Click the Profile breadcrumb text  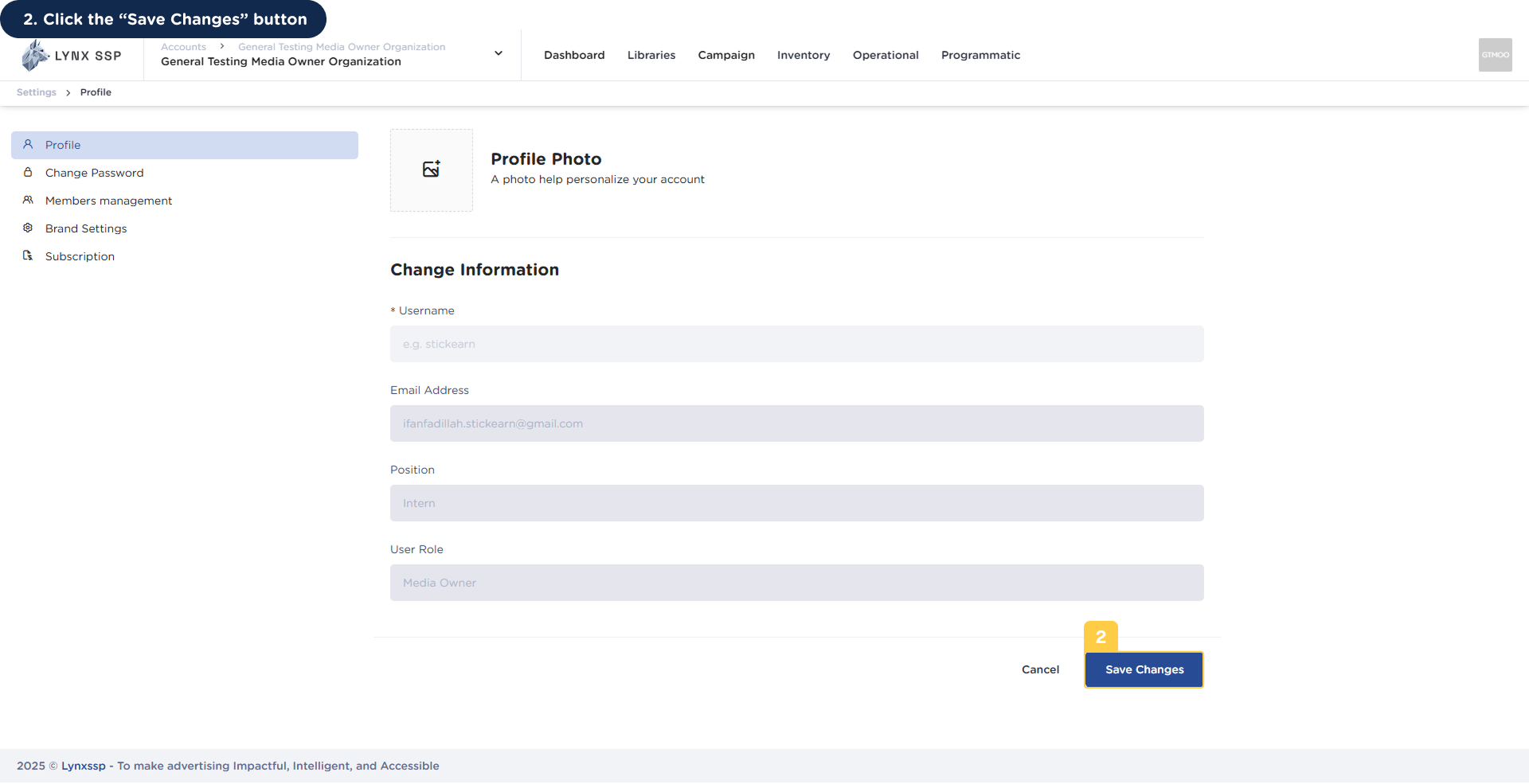(96, 92)
